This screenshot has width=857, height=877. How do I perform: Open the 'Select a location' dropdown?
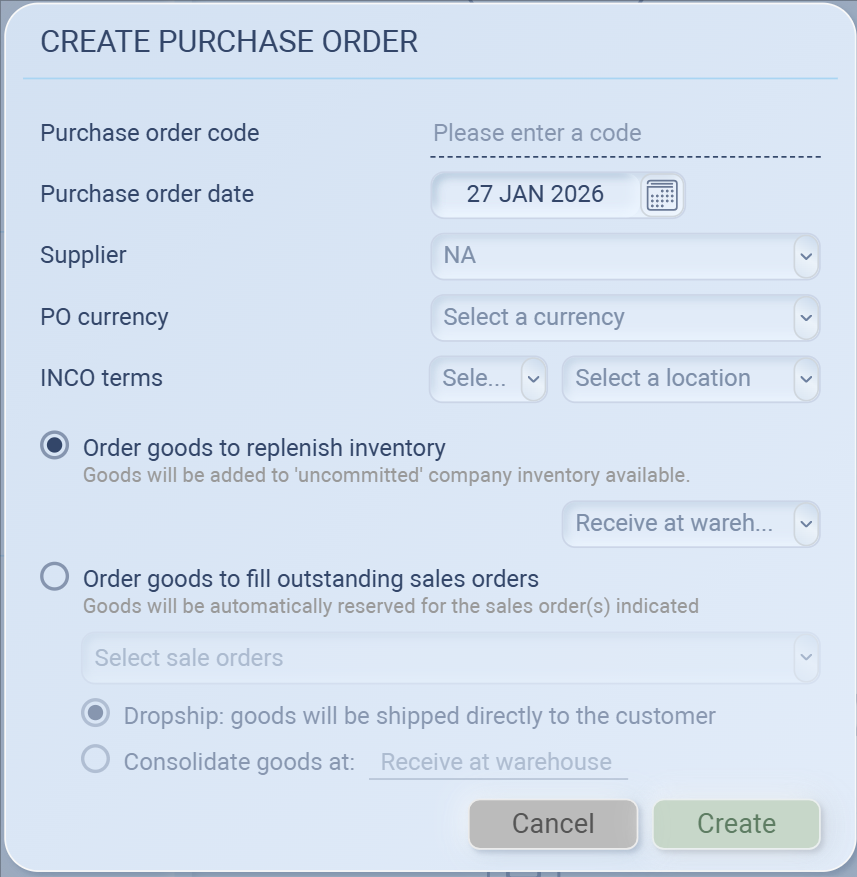(678, 379)
